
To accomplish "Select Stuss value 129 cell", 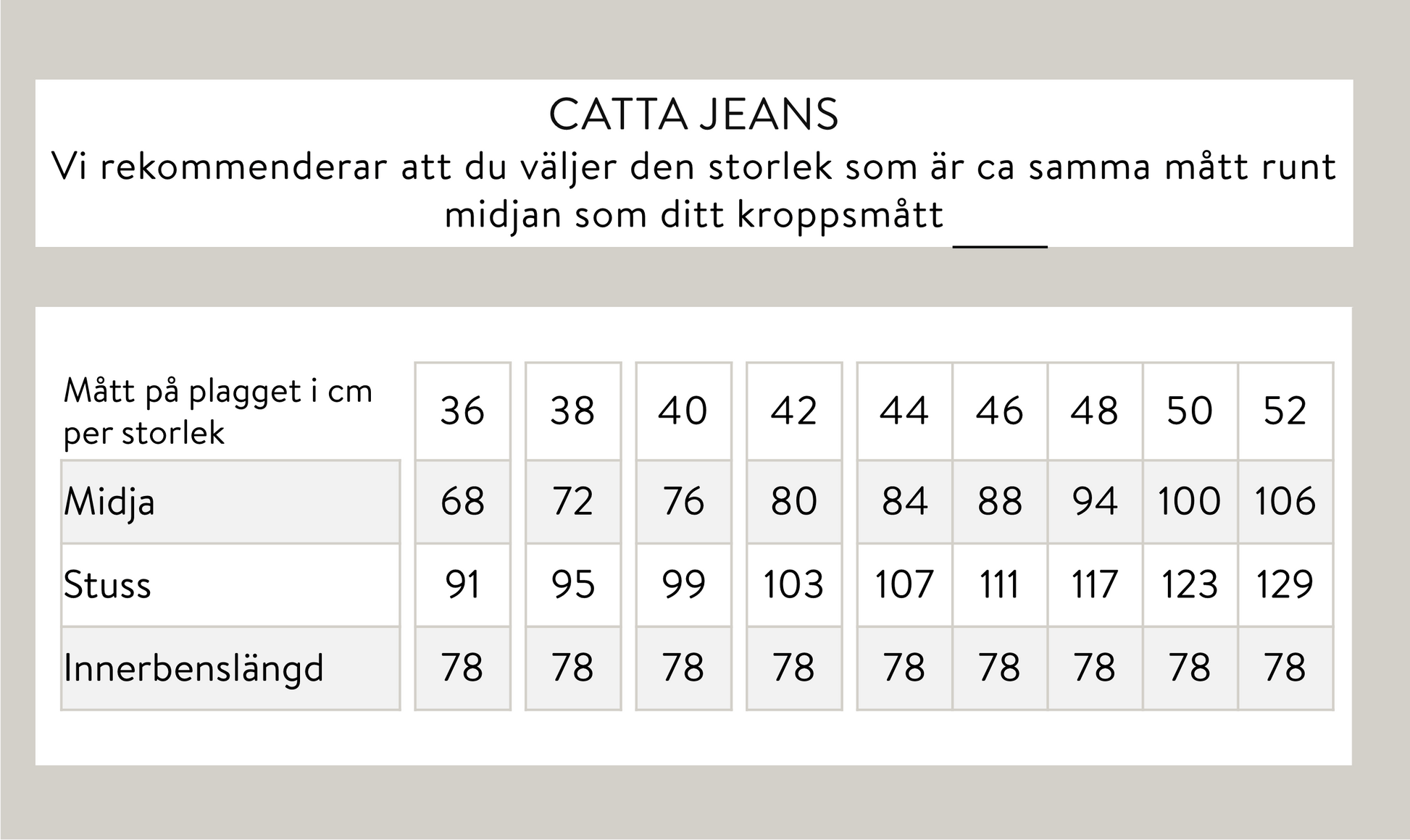I will [x=1285, y=584].
